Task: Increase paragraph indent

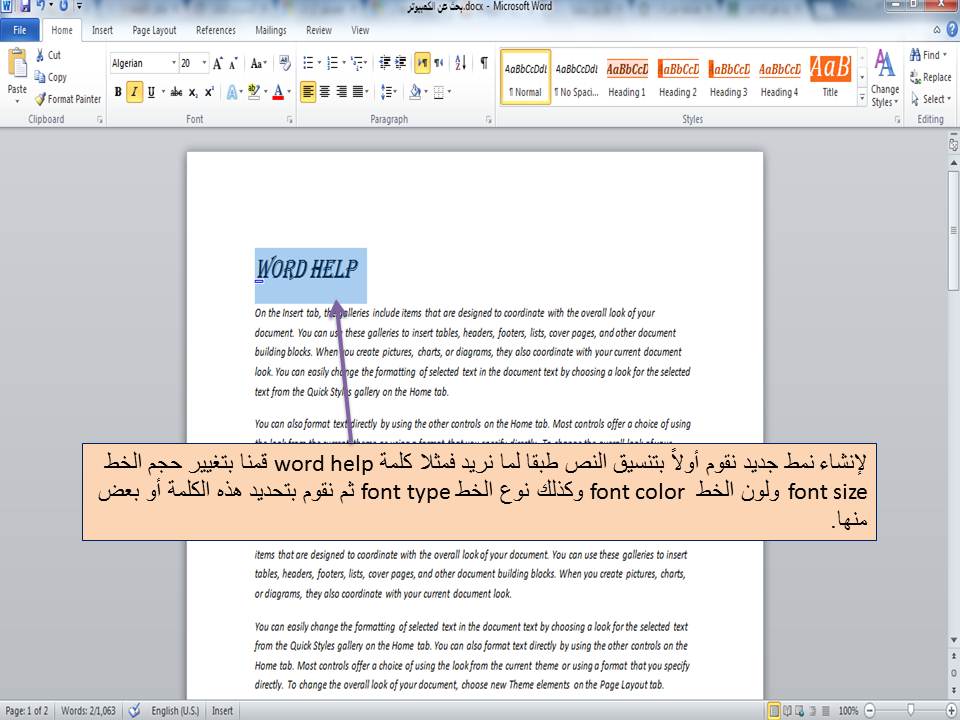Action: point(400,62)
